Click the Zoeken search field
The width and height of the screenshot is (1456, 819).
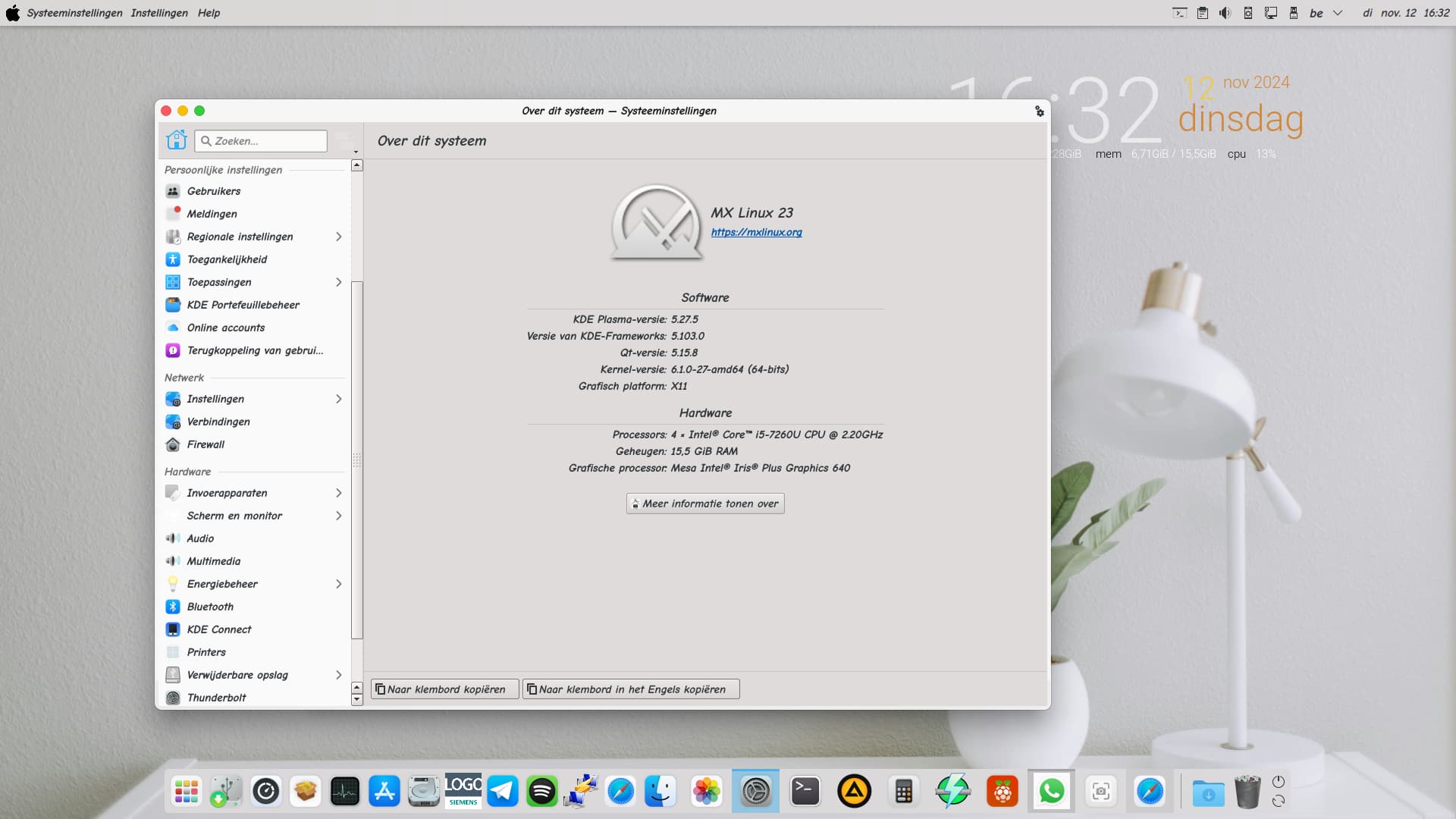click(261, 141)
